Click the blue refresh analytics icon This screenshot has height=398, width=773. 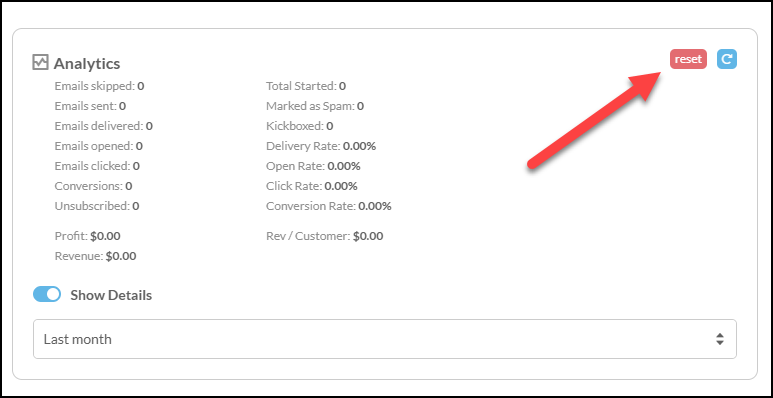click(x=727, y=59)
